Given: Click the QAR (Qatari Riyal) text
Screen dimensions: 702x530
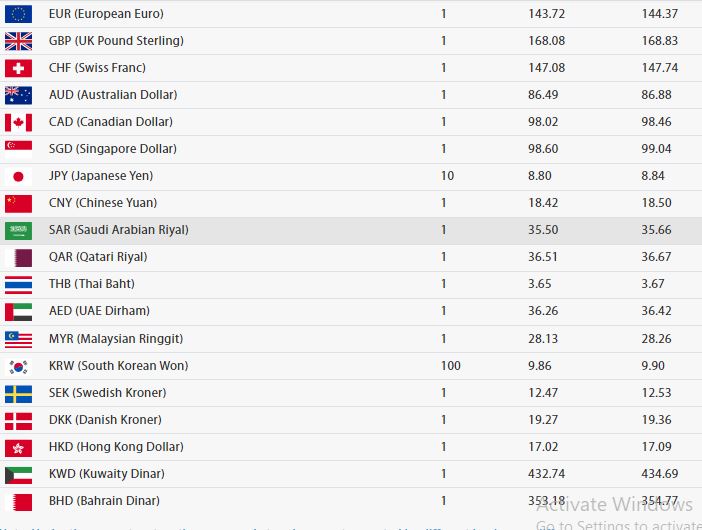Looking at the screenshot, I should pyautogui.click(x=98, y=257).
